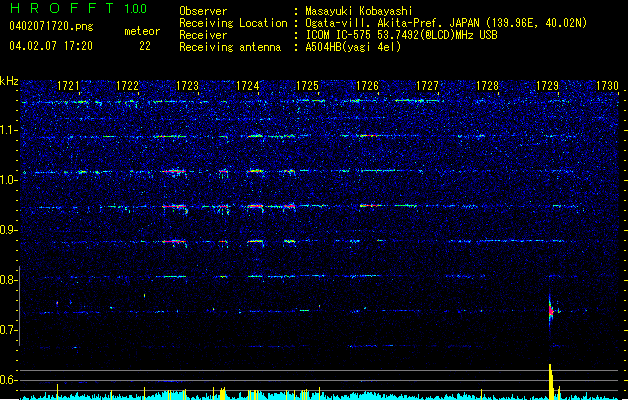The image size is (629, 400).
Task: Click the 1722 time marker
Action: 128,86
